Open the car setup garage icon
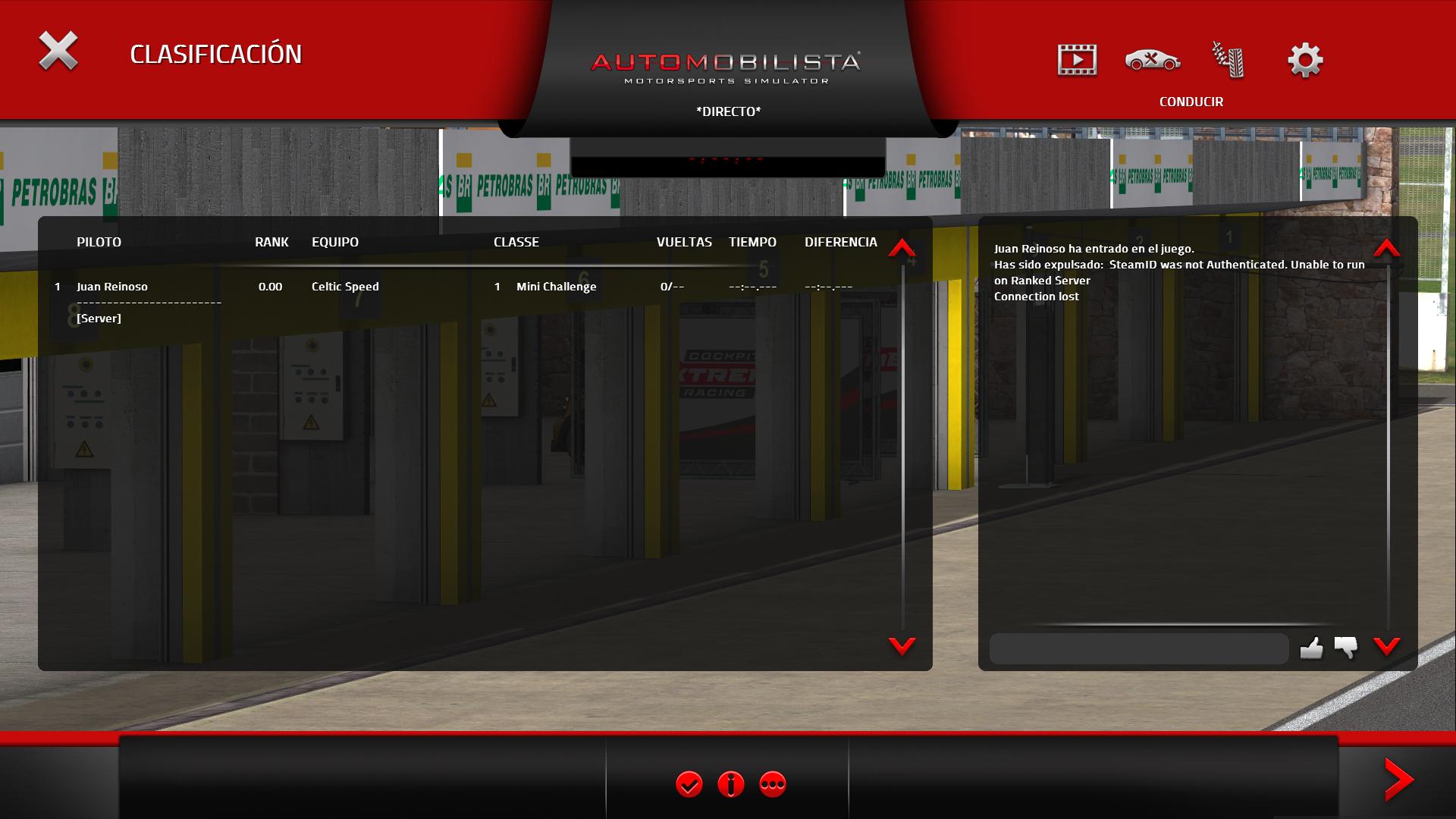 (1152, 60)
